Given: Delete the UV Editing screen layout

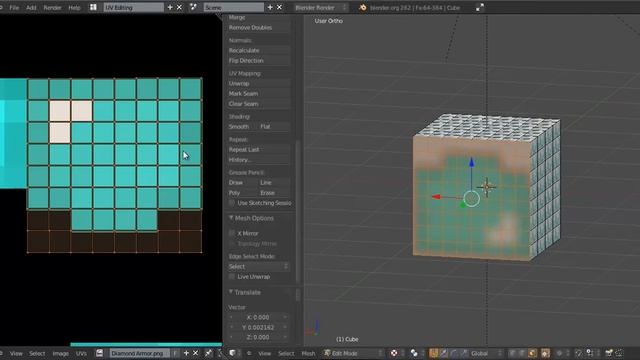Looking at the screenshot, I should (x=179, y=7).
